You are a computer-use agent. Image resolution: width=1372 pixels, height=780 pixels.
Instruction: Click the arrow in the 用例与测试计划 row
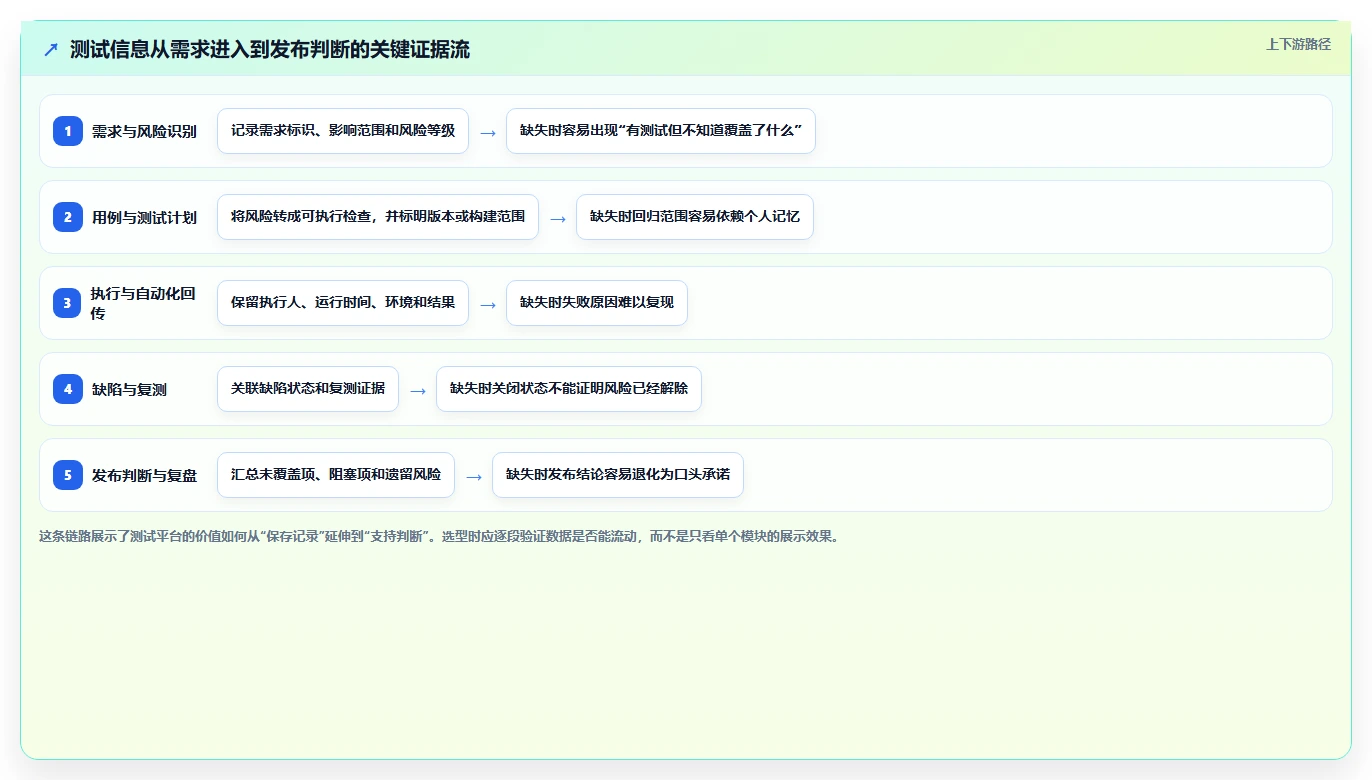(x=558, y=218)
